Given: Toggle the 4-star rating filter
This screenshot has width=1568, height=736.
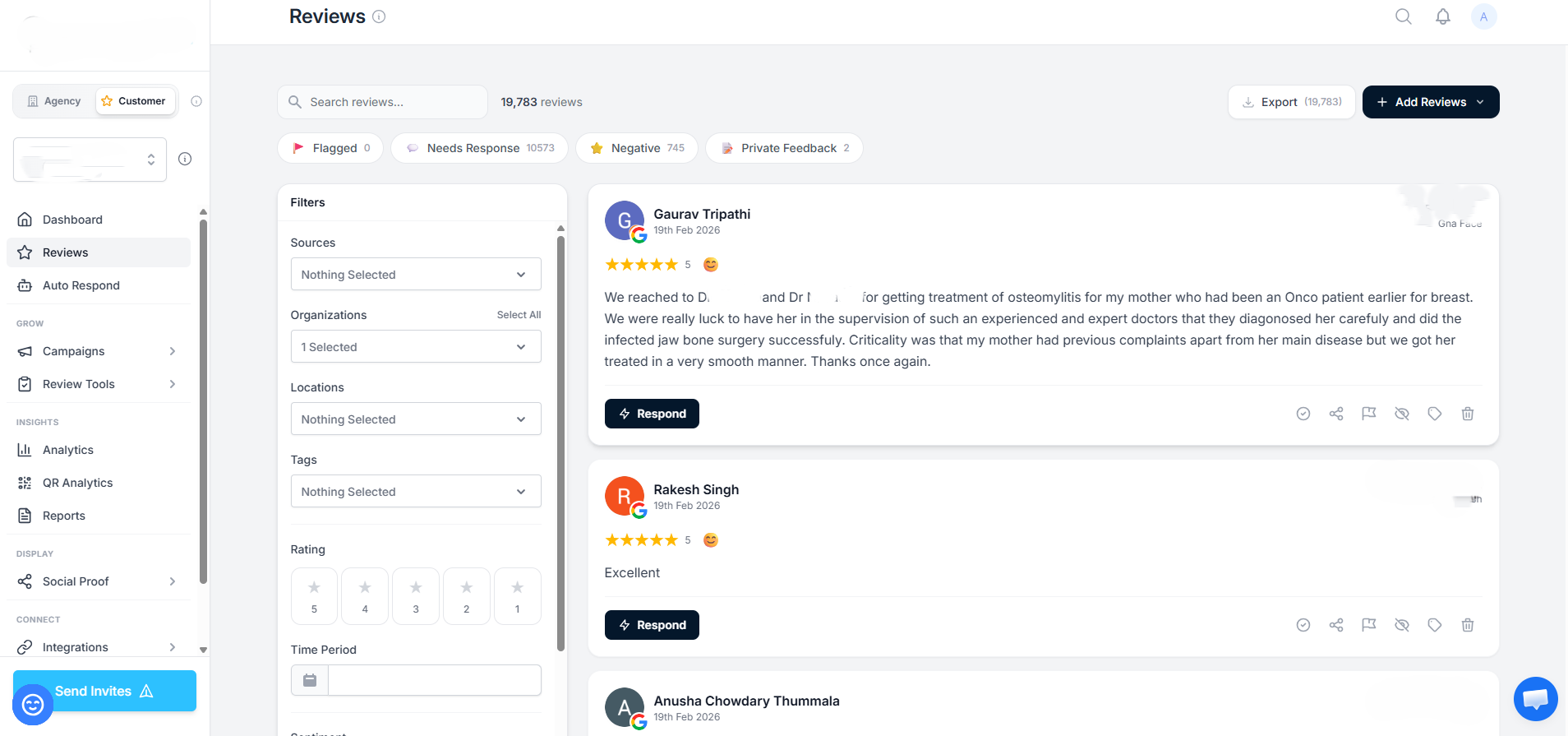Looking at the screenshot, I should click(365, 596).
